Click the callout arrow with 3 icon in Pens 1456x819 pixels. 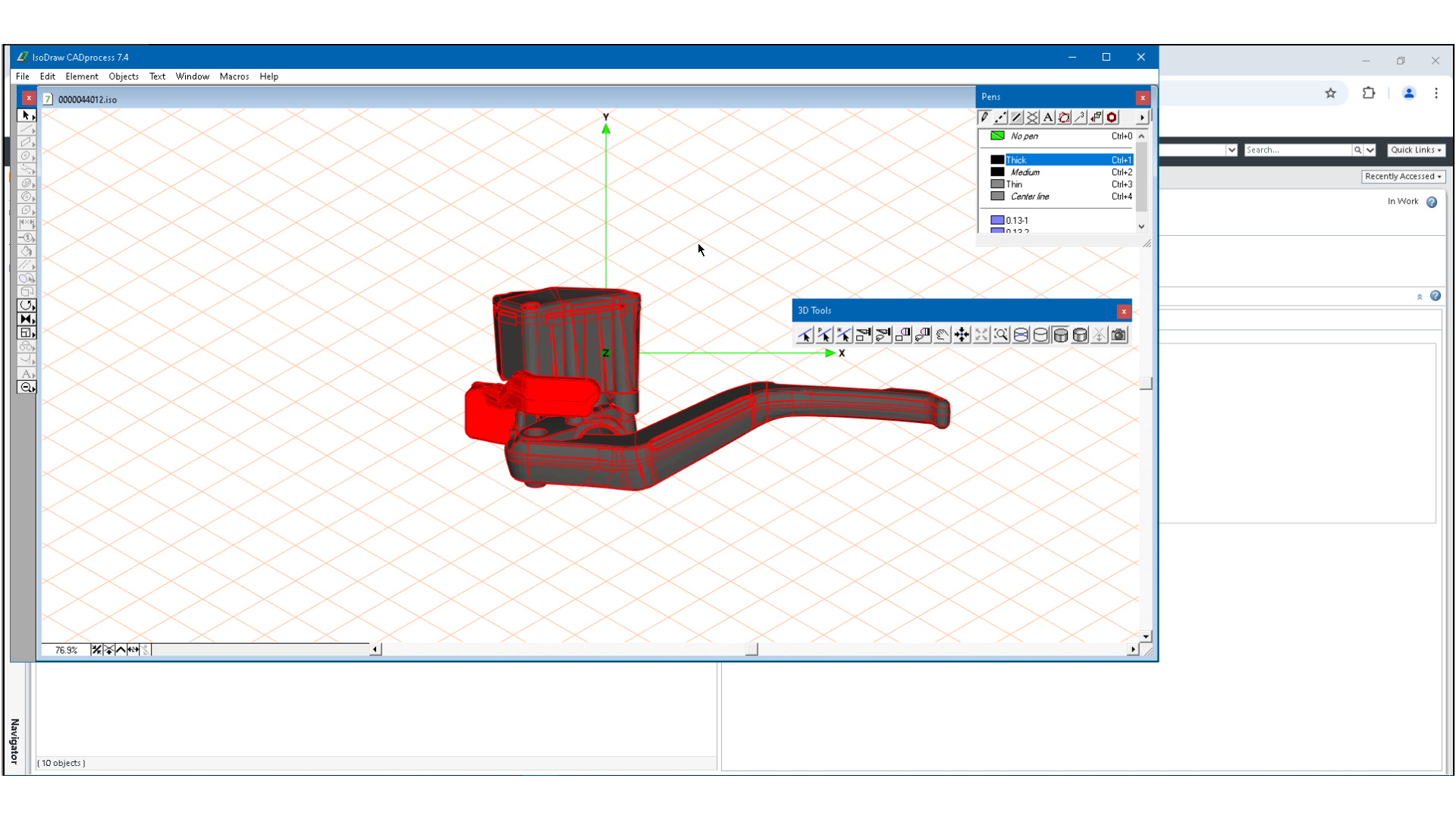tap(1080, 118)
